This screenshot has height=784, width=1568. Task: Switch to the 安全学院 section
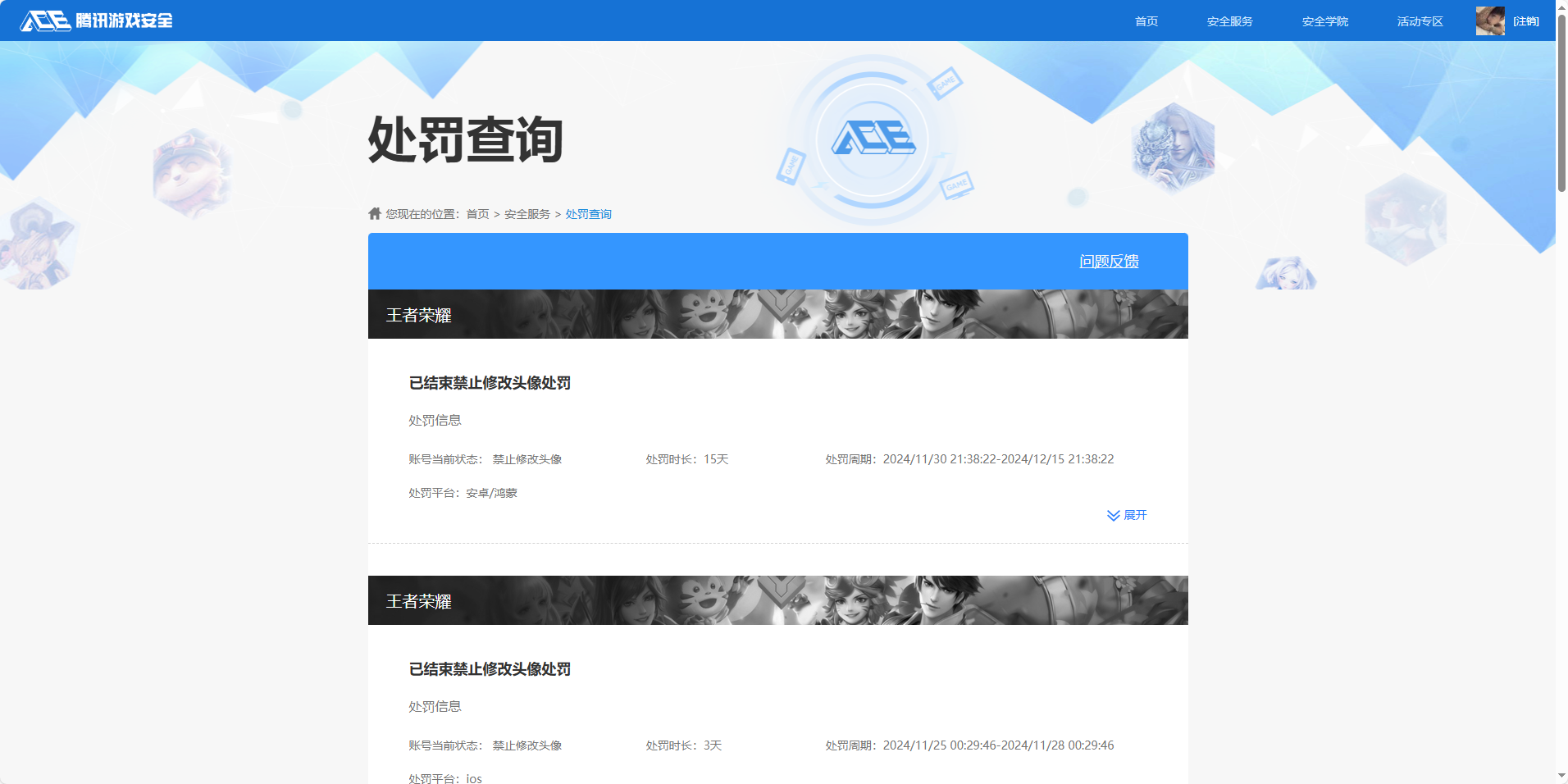(1324, 21)
